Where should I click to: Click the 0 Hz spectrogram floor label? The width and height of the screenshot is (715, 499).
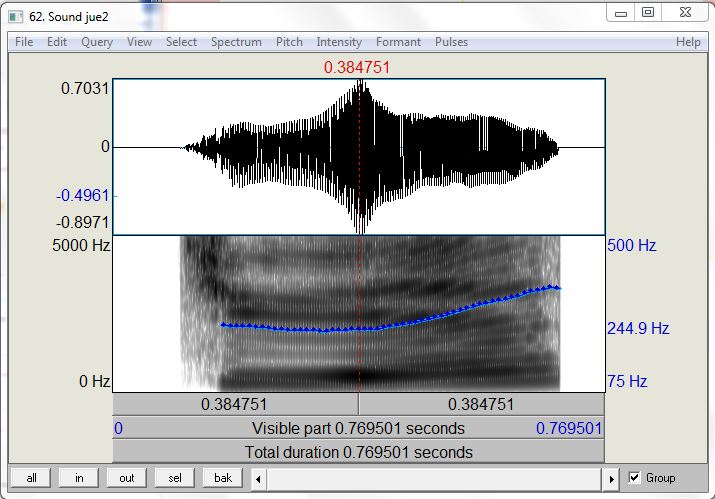(x=94, y=381)
